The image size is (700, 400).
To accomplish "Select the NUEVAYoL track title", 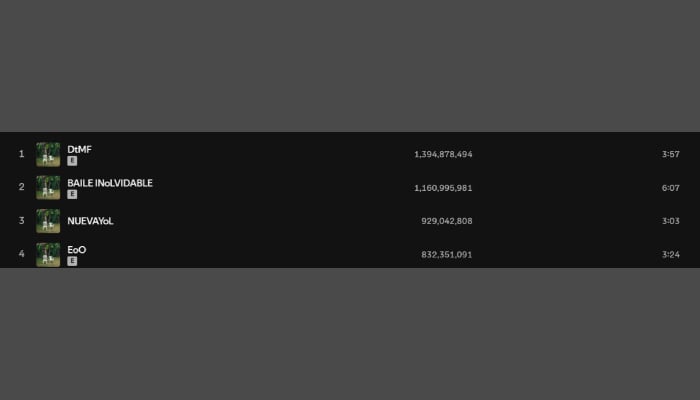I will pos(90,221).
